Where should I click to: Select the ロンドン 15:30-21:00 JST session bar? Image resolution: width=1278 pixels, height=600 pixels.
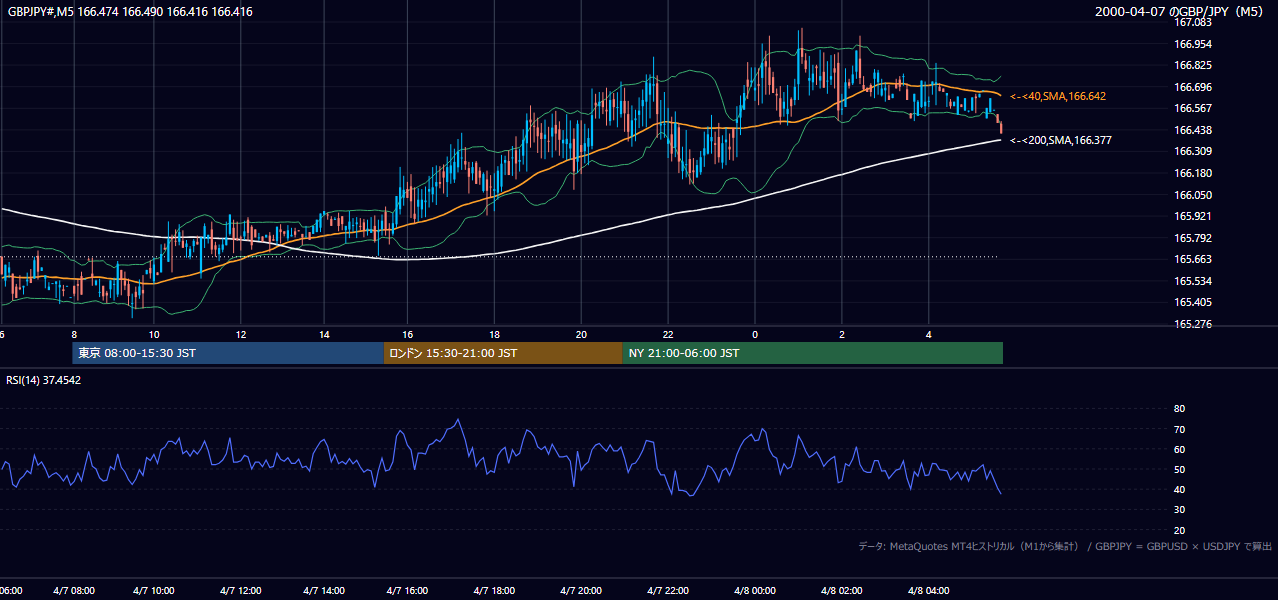[x=503, y=353]
